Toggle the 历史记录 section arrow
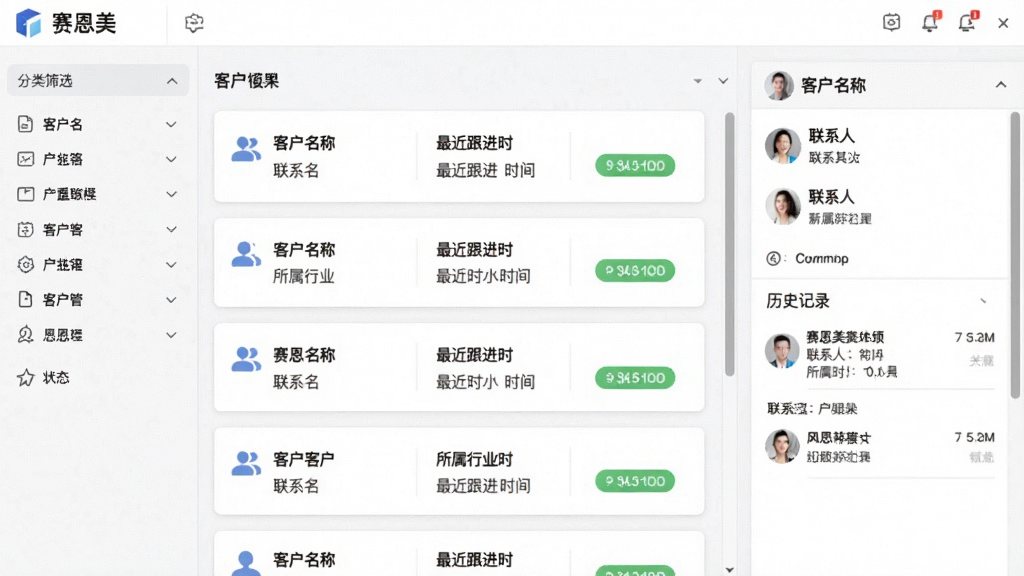The image size is (1024, 576). (x=983, y=301)
